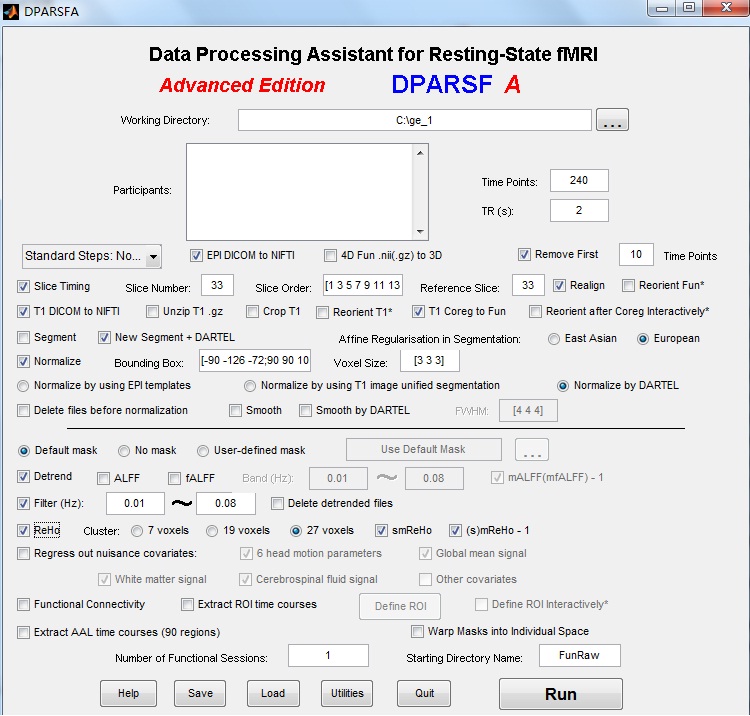The width and height of the screenshot is (750, 716).
Task: Edit the Bounding Box field
Action: pyautogui.click(x=255, y=361)
